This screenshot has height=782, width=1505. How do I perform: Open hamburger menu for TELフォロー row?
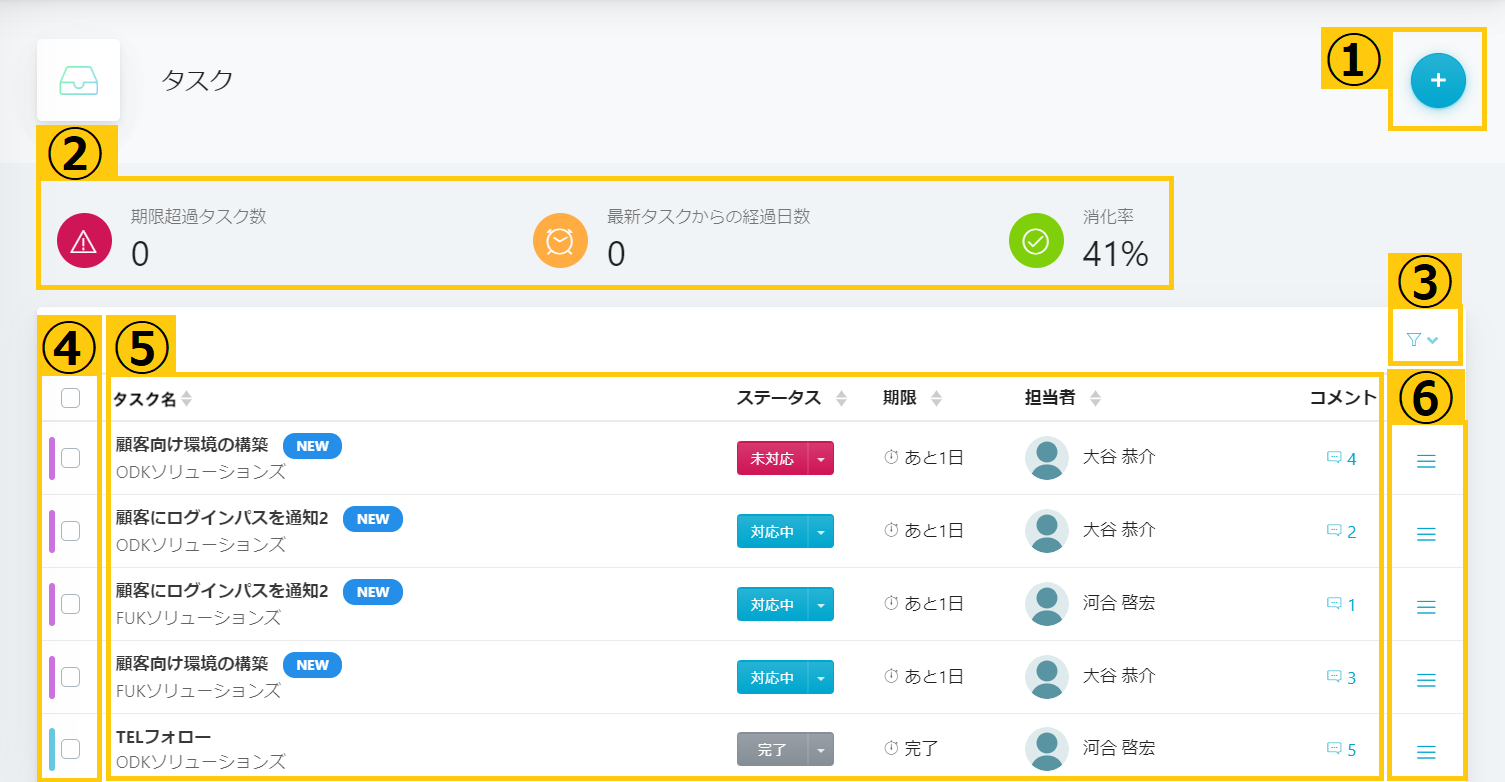tap(1427, 752)
